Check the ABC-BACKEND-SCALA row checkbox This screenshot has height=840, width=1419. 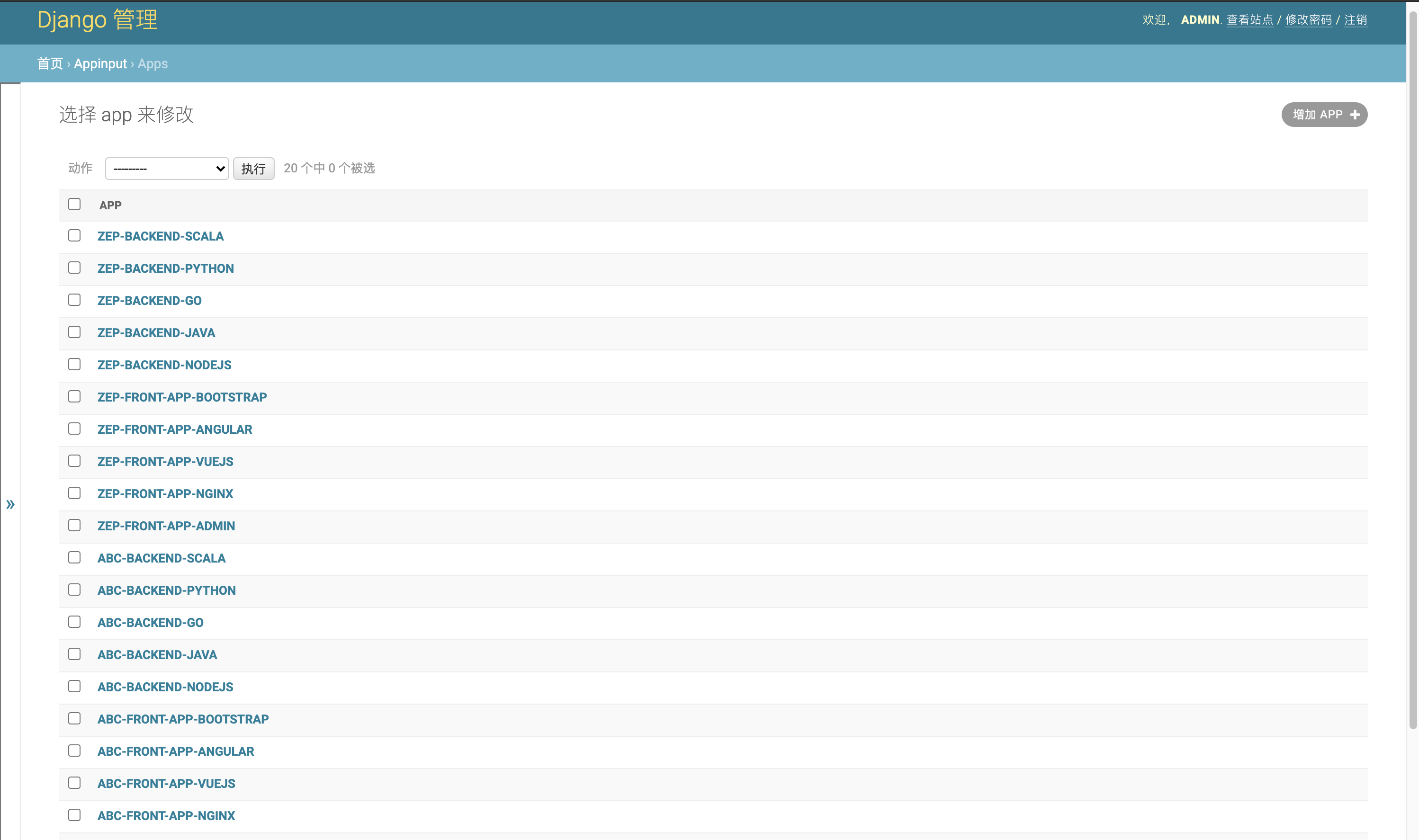coord(74,557)
